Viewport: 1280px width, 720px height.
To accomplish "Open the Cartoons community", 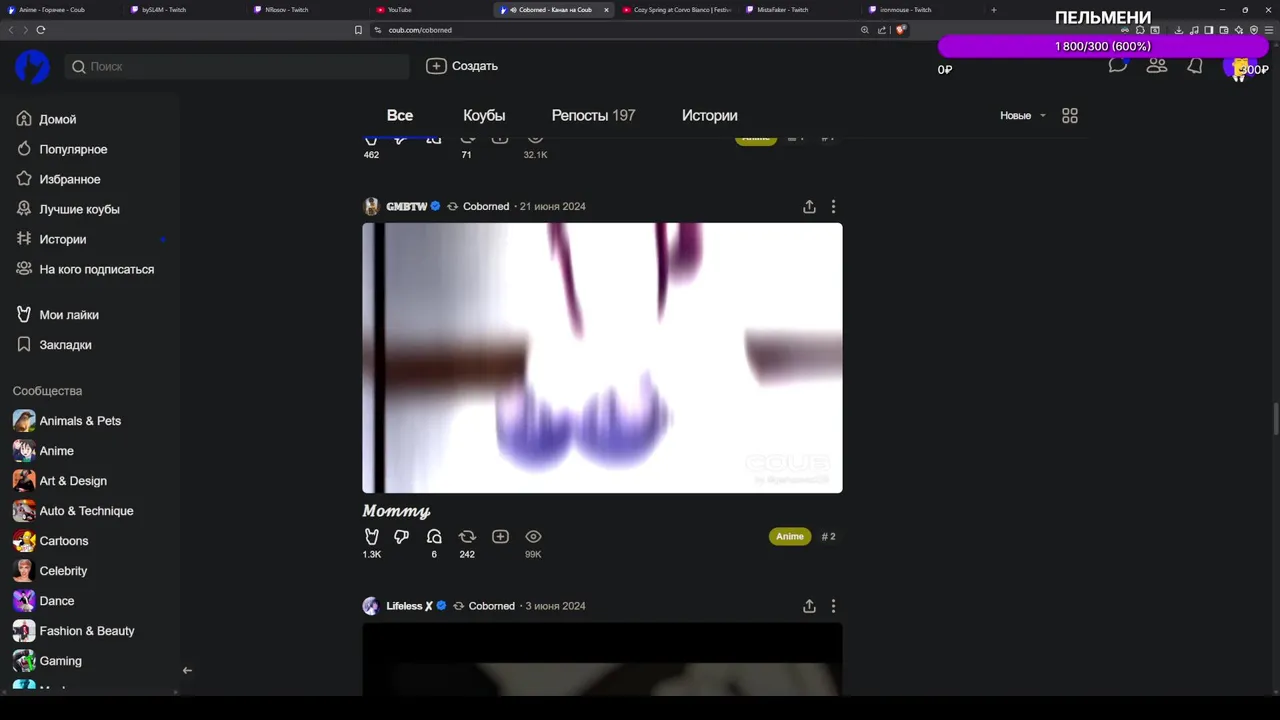I will 64,541.
